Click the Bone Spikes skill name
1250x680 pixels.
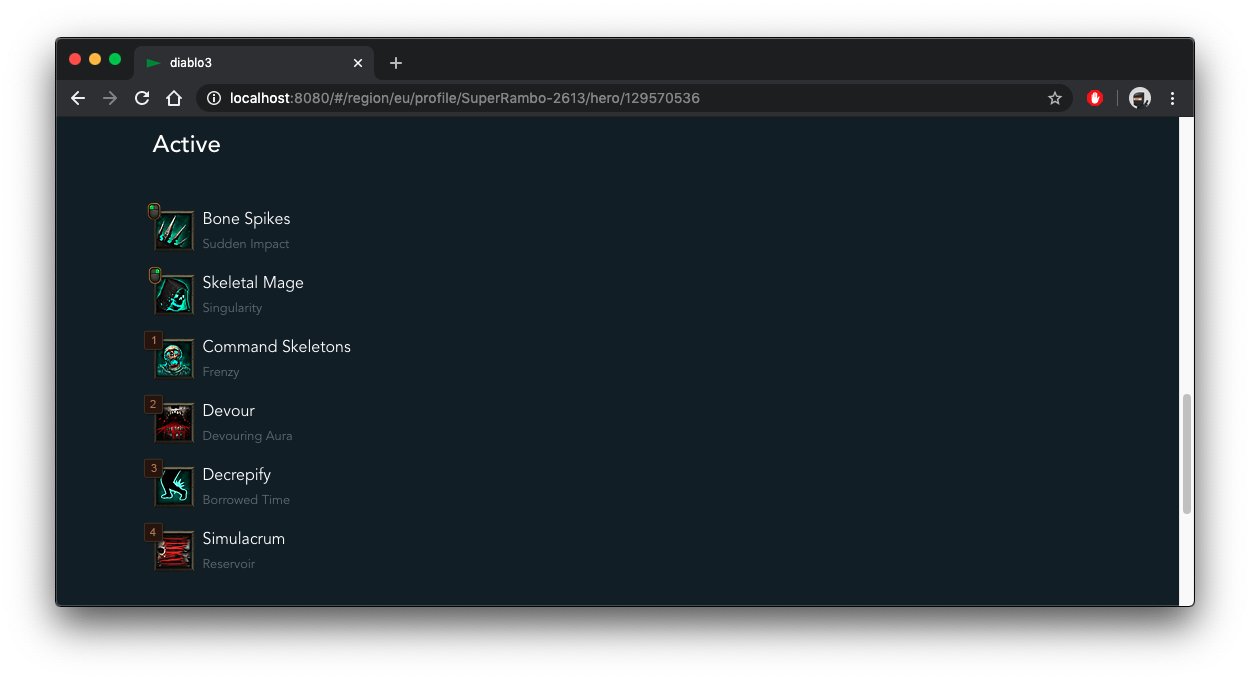point(246,219)
